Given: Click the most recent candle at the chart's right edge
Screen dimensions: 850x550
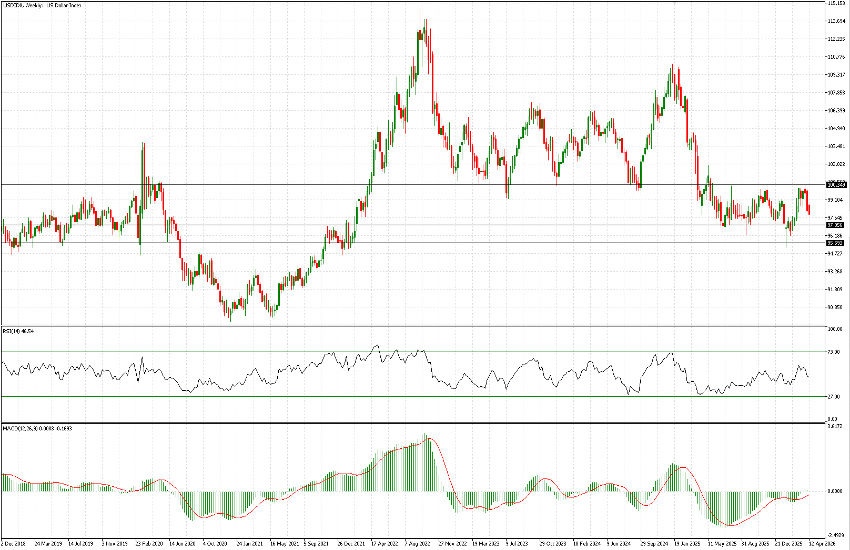Looking at the screenshot, I should [x=808, y=207].
